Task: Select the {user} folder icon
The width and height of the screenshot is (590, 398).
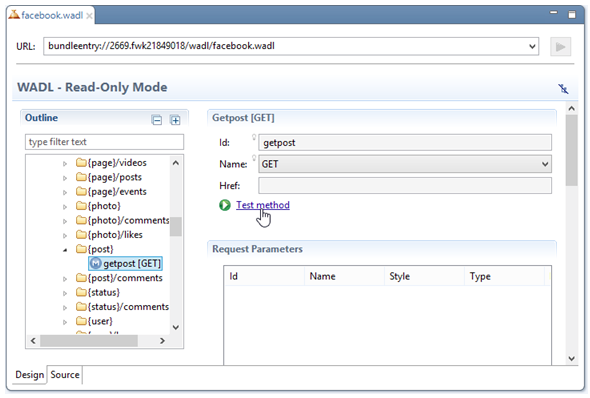Action: [81, 321]
